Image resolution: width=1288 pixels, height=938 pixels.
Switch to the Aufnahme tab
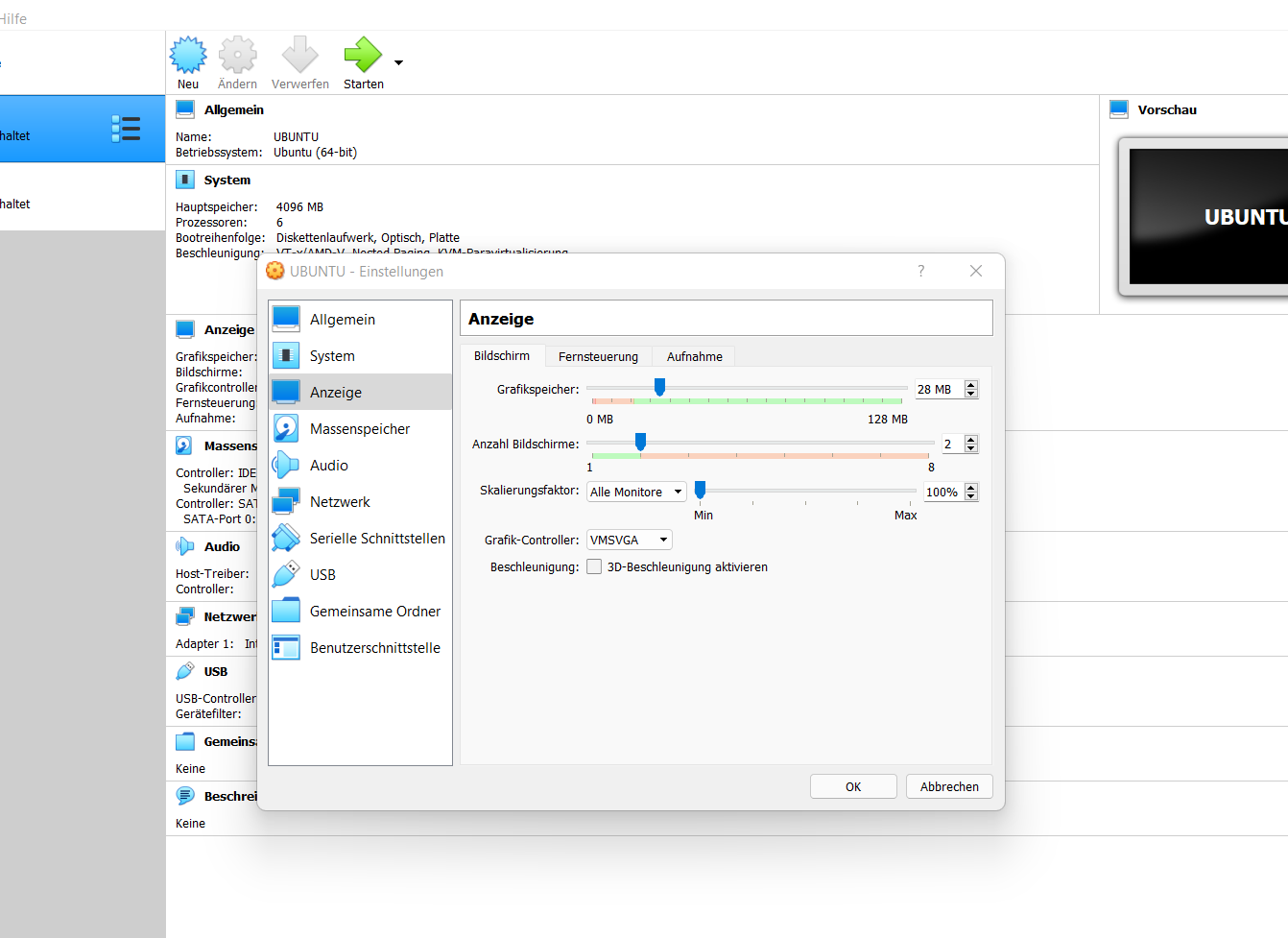pos(695,356)
